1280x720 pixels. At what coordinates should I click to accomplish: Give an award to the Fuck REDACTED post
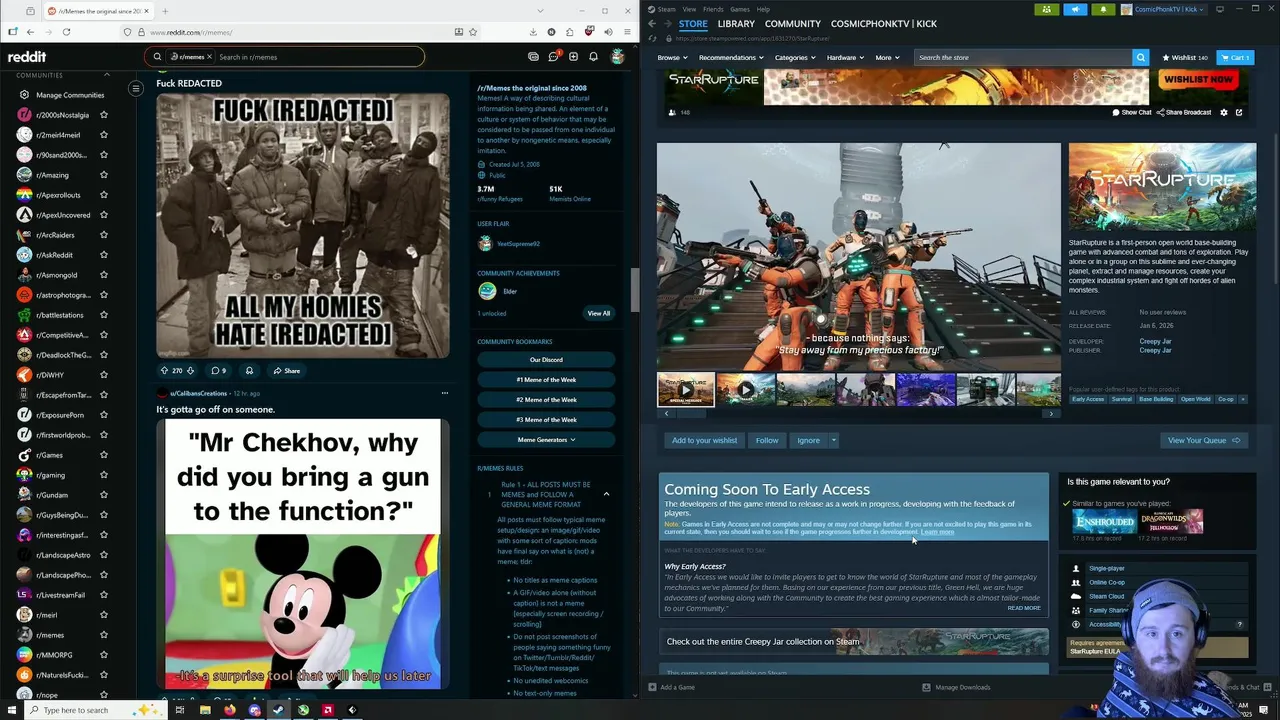[x=249, y=371]
